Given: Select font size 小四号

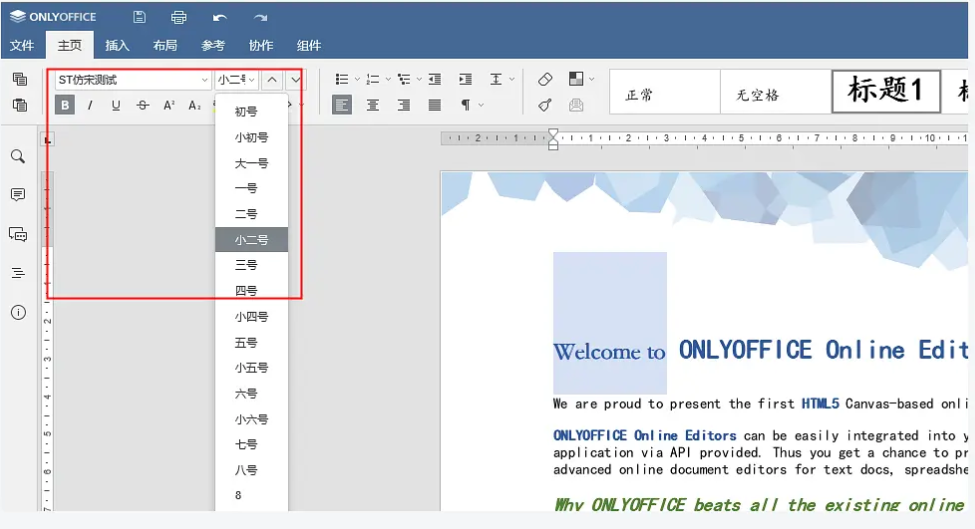Looking at the screenshot, I should (x=251, y=317).
